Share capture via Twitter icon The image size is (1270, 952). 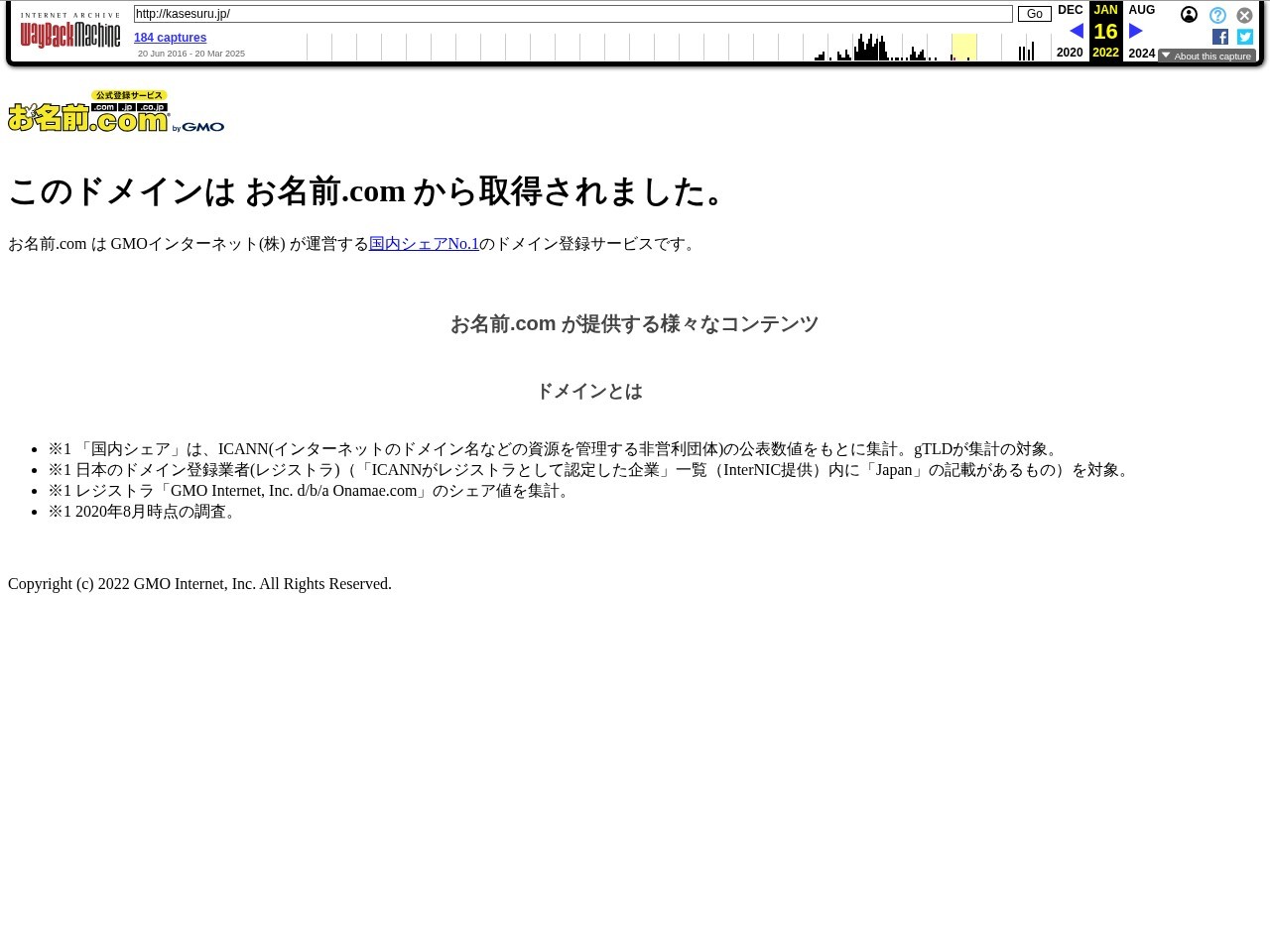click(x=1245, y=37)
